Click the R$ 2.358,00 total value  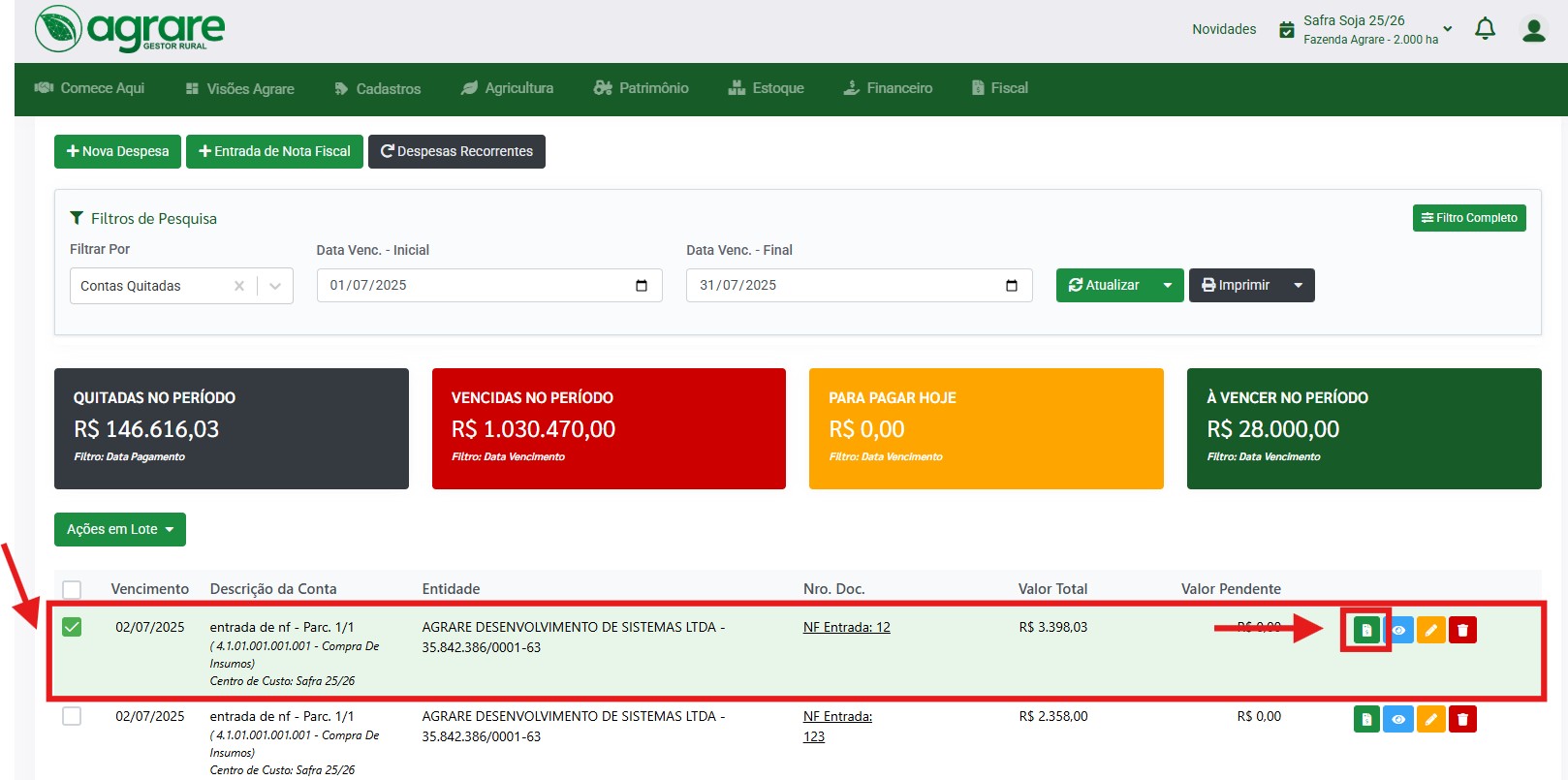[x=1053, y=716]
